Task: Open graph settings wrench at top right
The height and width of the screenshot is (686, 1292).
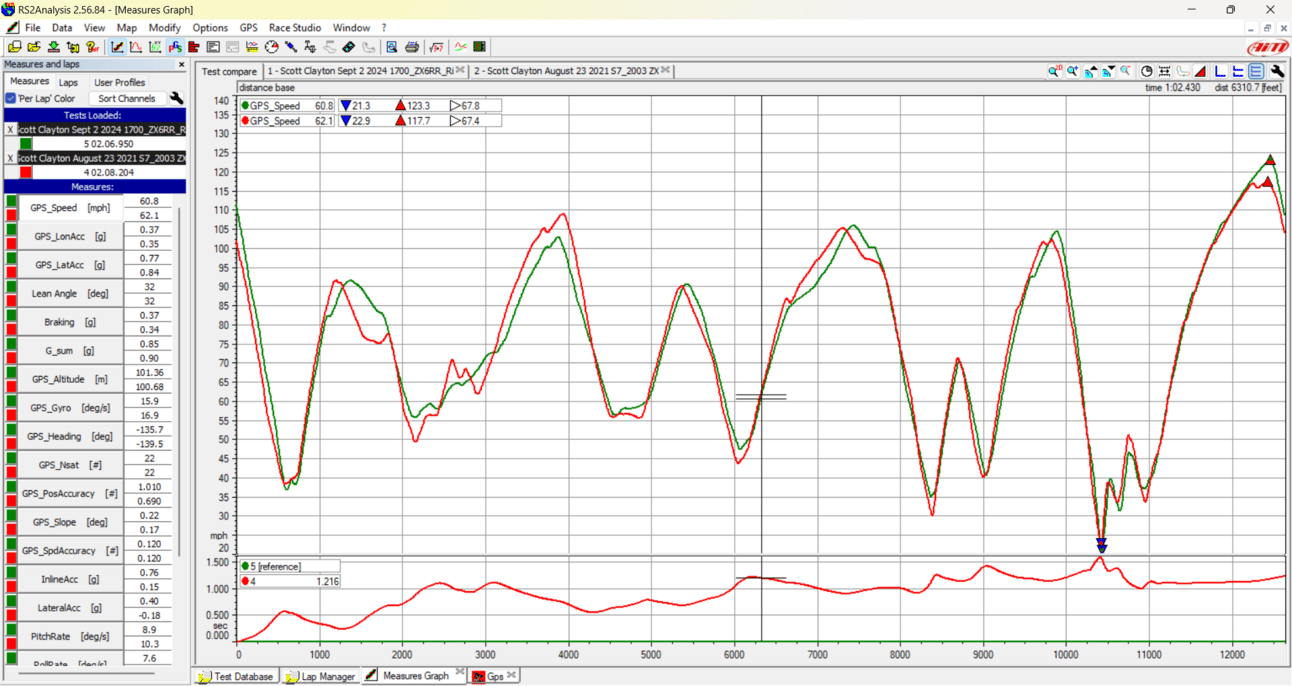Action: (1277, 71)
